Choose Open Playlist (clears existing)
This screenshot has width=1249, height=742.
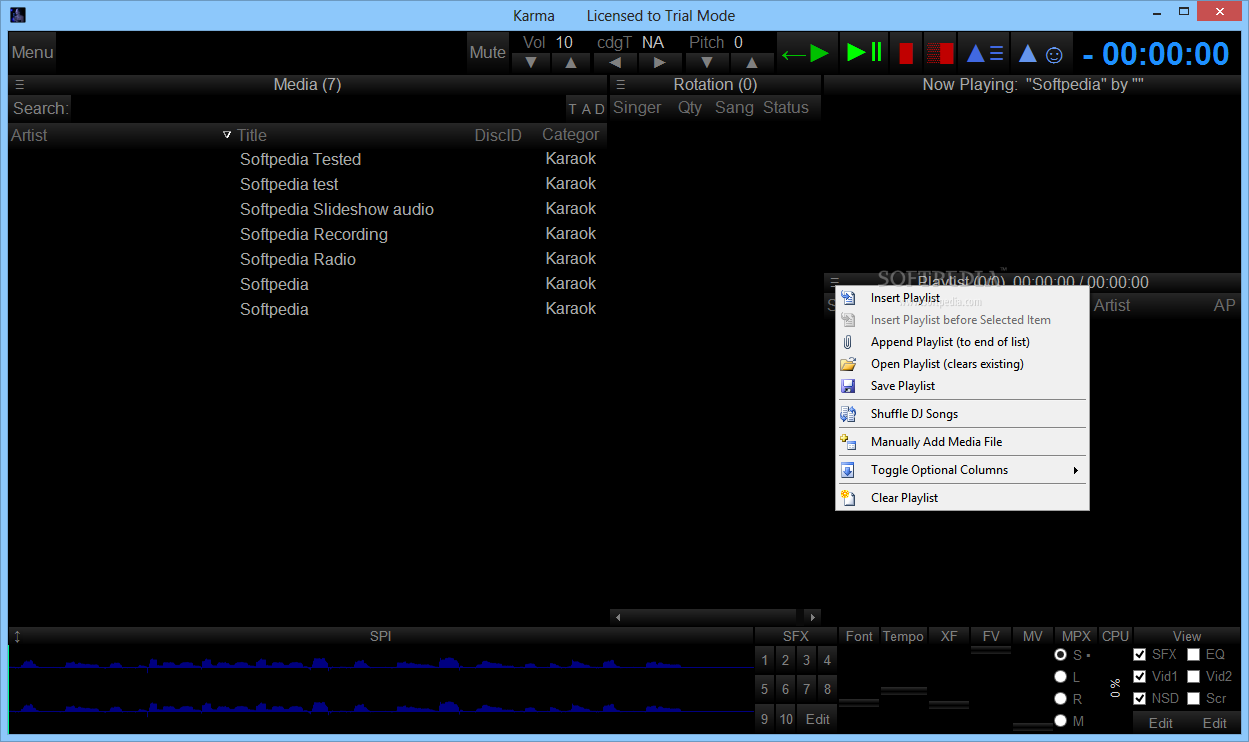(962, 364)
